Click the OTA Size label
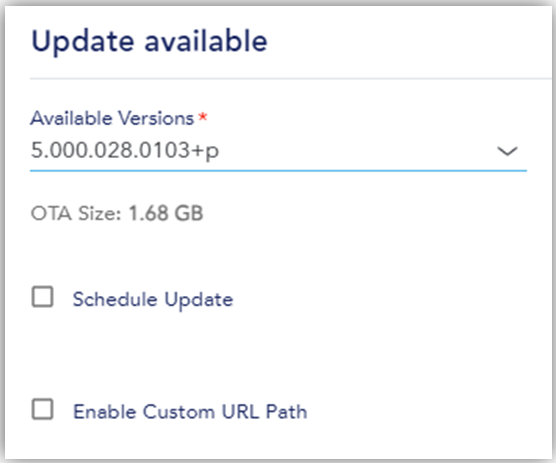Viewport: 556px width, 463px height. click(x=76, y=213)
